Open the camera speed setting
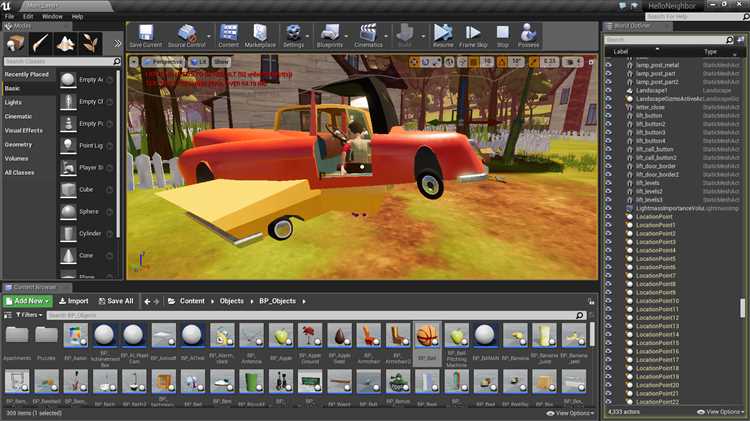 click(x=573, y=62)
